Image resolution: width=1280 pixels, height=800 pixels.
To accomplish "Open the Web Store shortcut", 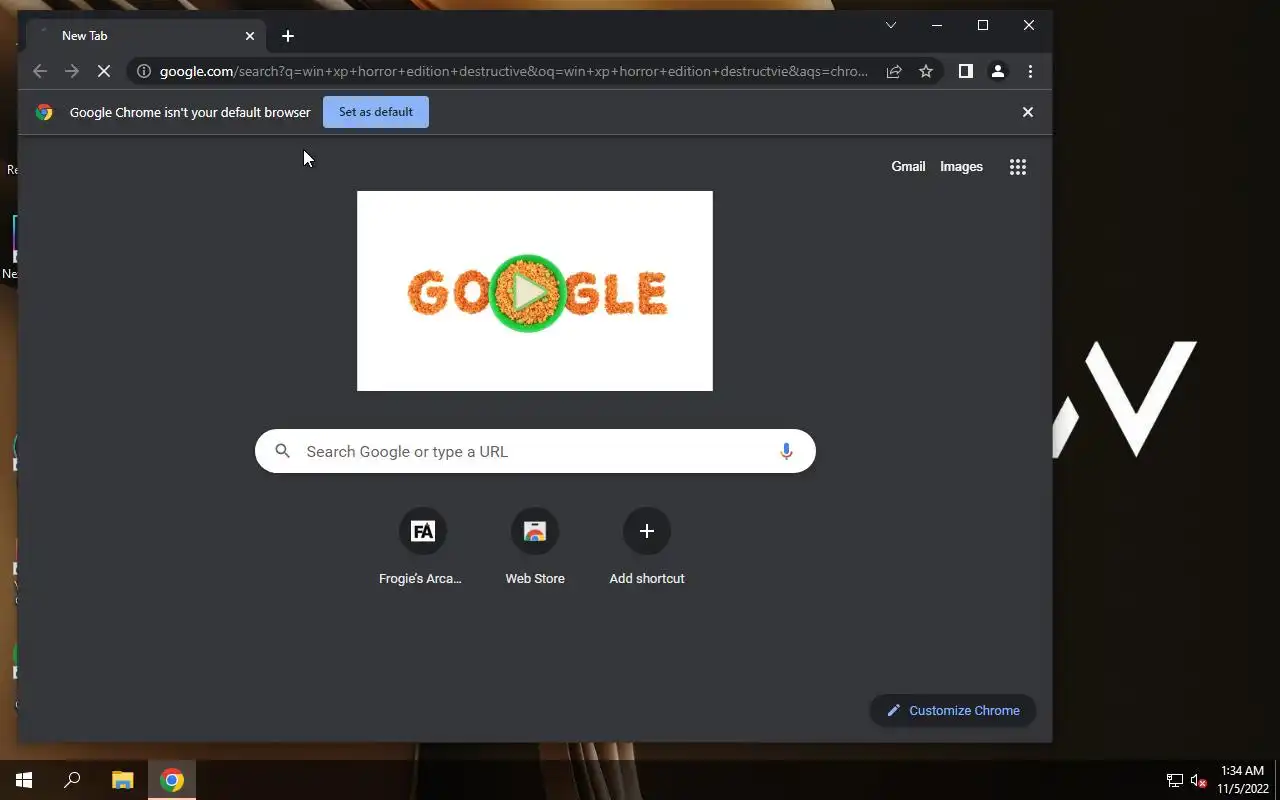I will 535,546.
